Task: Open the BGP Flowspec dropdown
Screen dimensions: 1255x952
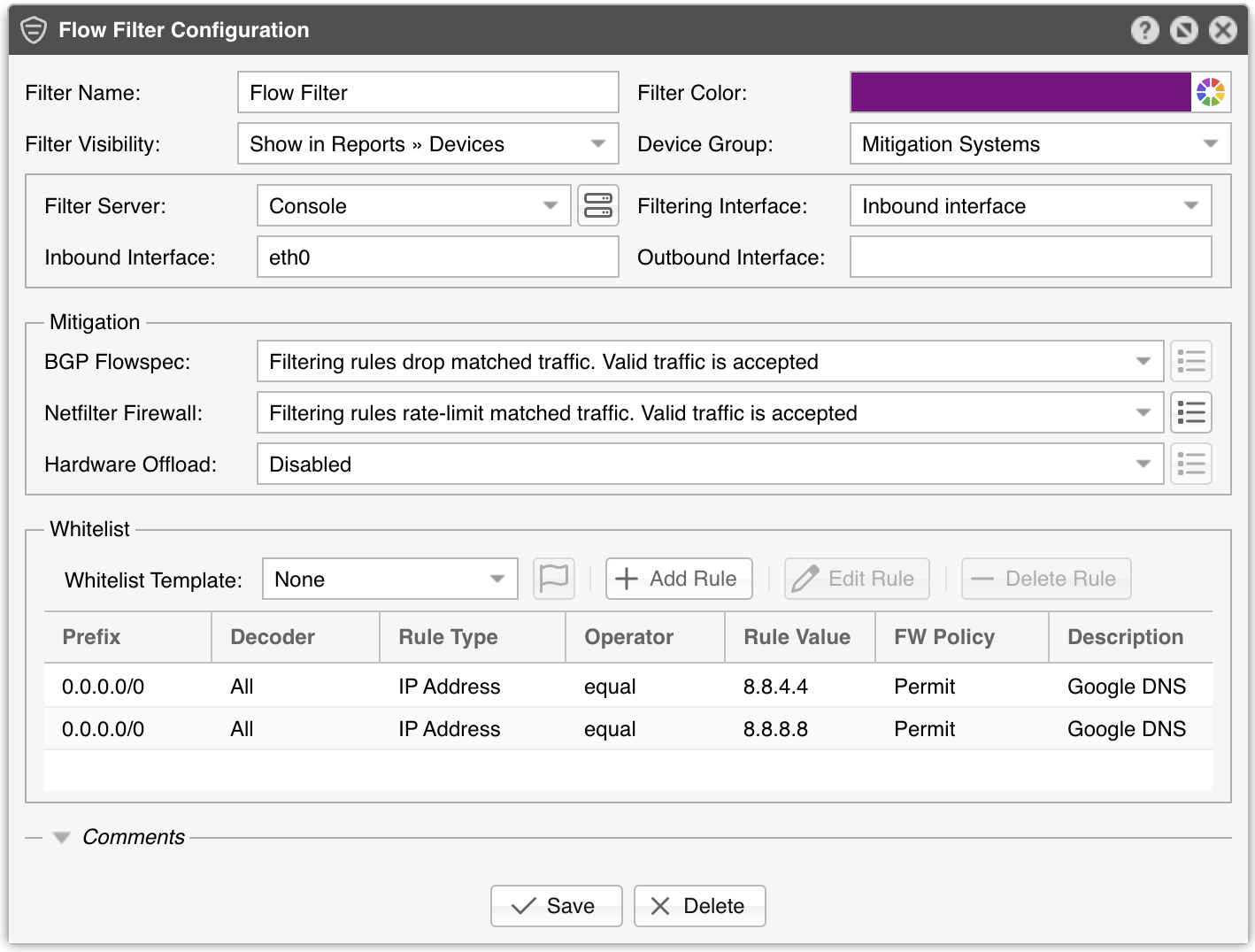Action: pos(711,361)
